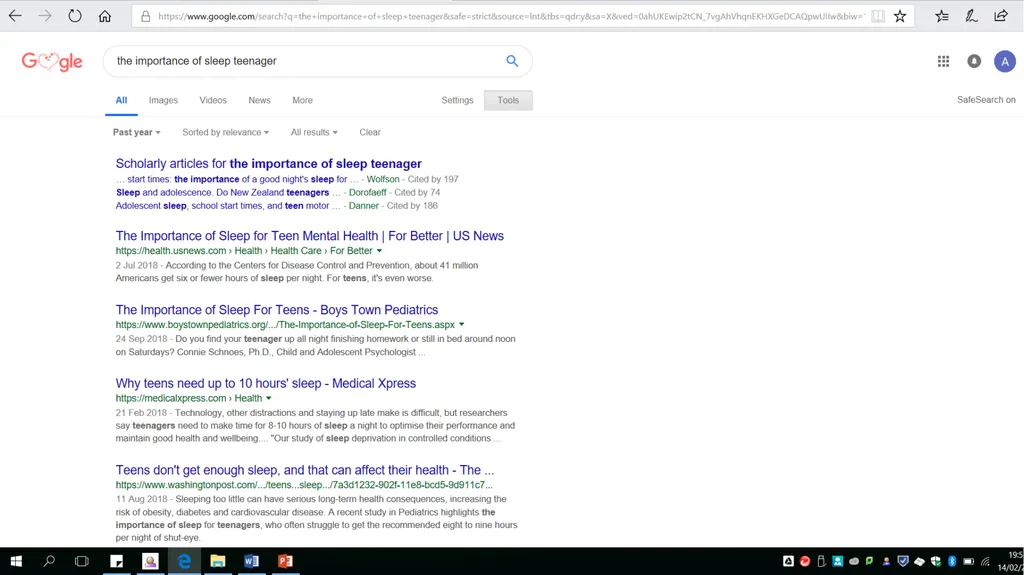Click the blue search magnifier icon
Image resolution: width=1024 pixels, height=575 pixels.
[512, 61]
